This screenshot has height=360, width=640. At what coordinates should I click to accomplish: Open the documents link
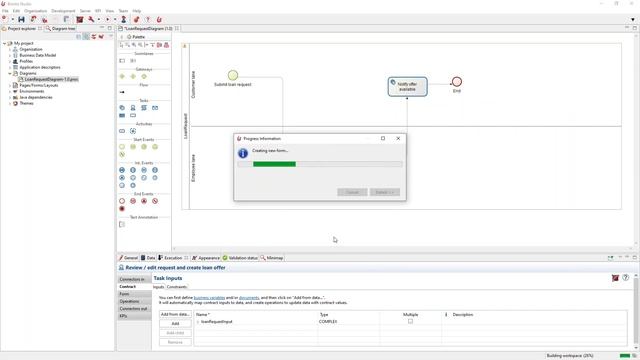(x=249, y=298)
